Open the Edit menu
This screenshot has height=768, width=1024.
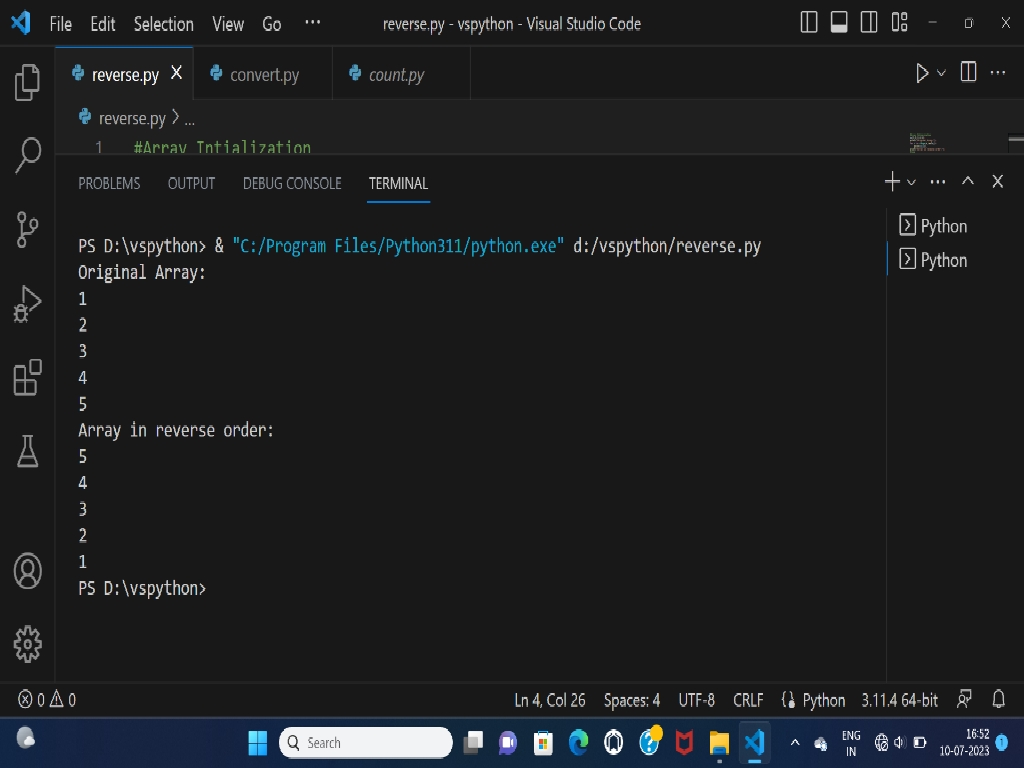click(x=103, y=24)
